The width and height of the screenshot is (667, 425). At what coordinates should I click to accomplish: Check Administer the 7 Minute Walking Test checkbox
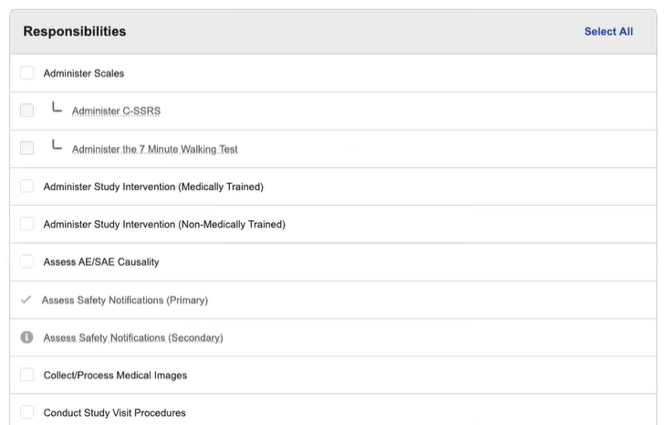pyautogui.click(x=27, y=149)
